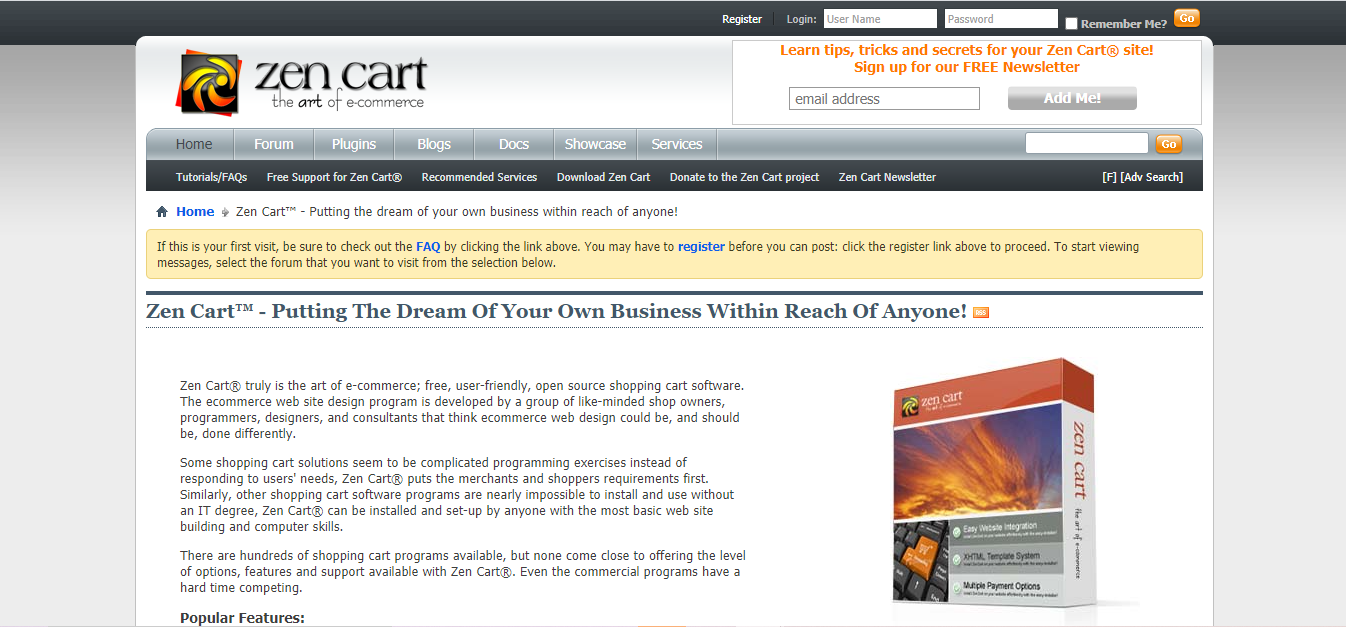Click the home icon in the breadcrumb
This screenshot has height=627, width=1346.
(x=162, y=212)
